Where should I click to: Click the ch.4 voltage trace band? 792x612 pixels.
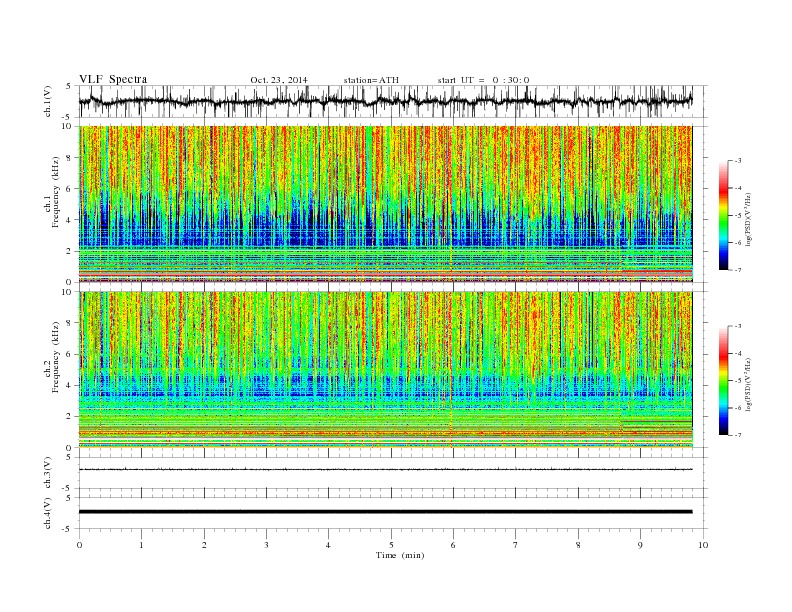coord(385,512)
